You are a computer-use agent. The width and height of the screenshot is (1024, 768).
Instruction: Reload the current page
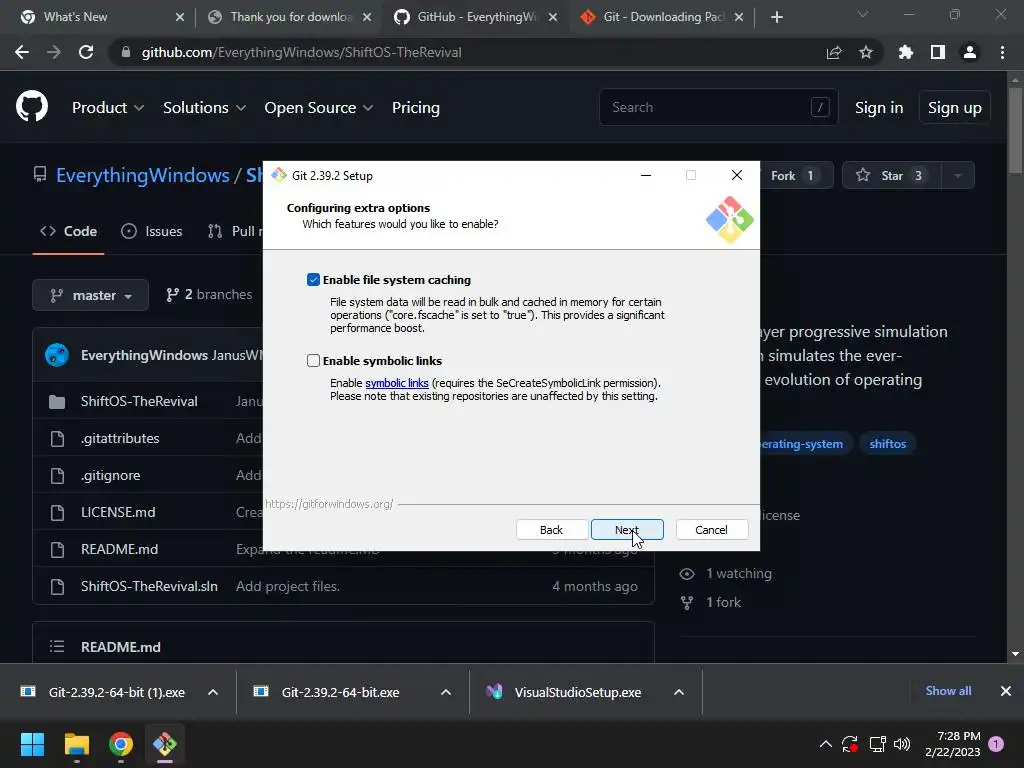coord(86,52)
